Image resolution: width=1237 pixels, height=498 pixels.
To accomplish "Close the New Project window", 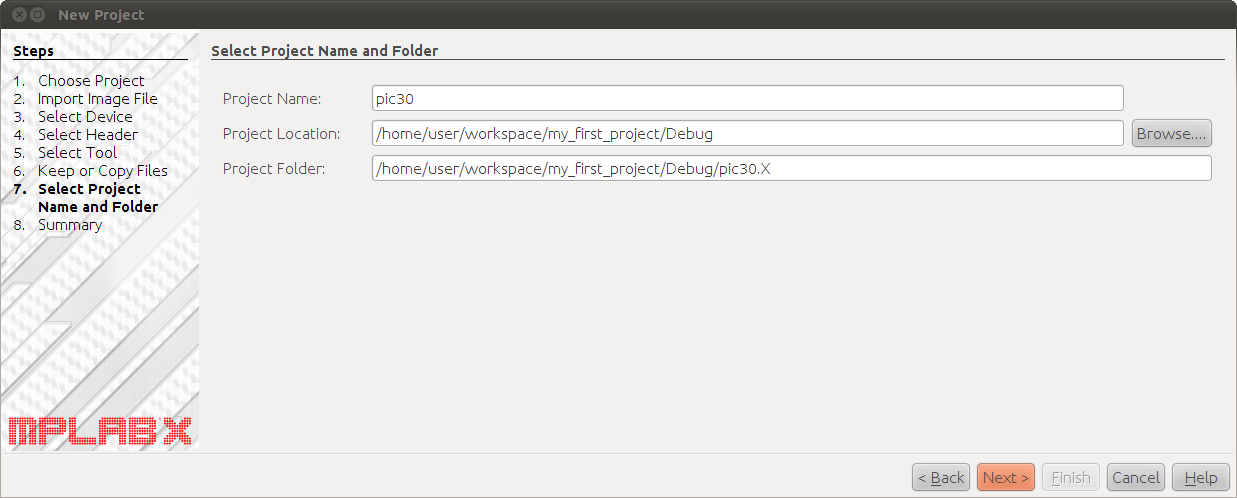I will tap(18, 15).
